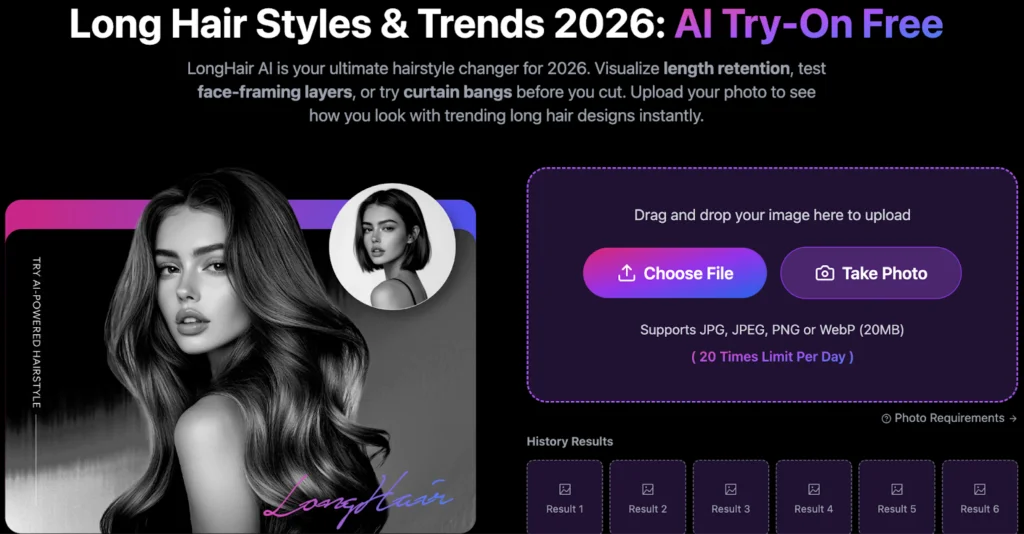Screen dimensions: 1024x534
Task: Click the camera icon in Take Photo
Action: click(x=825, y=273)
